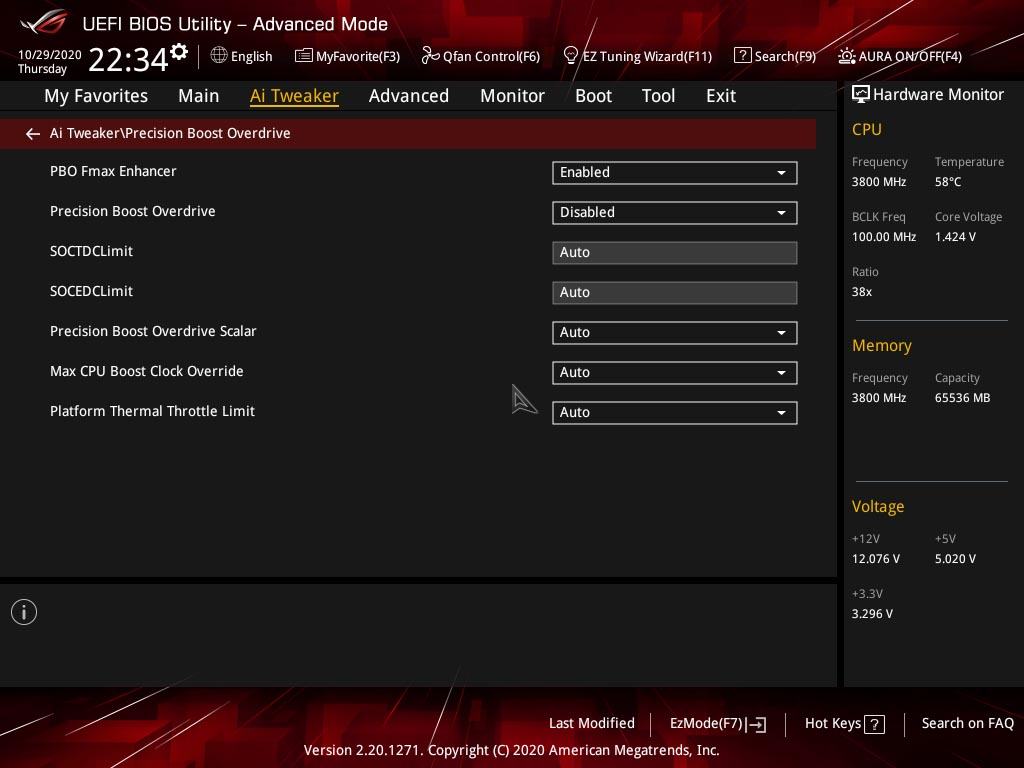Click the Ai Tweaker\Precision Boost Overdrive breadcrumb
The width and height of the screenshot is (1024, 768).
[x=170, y=133]
